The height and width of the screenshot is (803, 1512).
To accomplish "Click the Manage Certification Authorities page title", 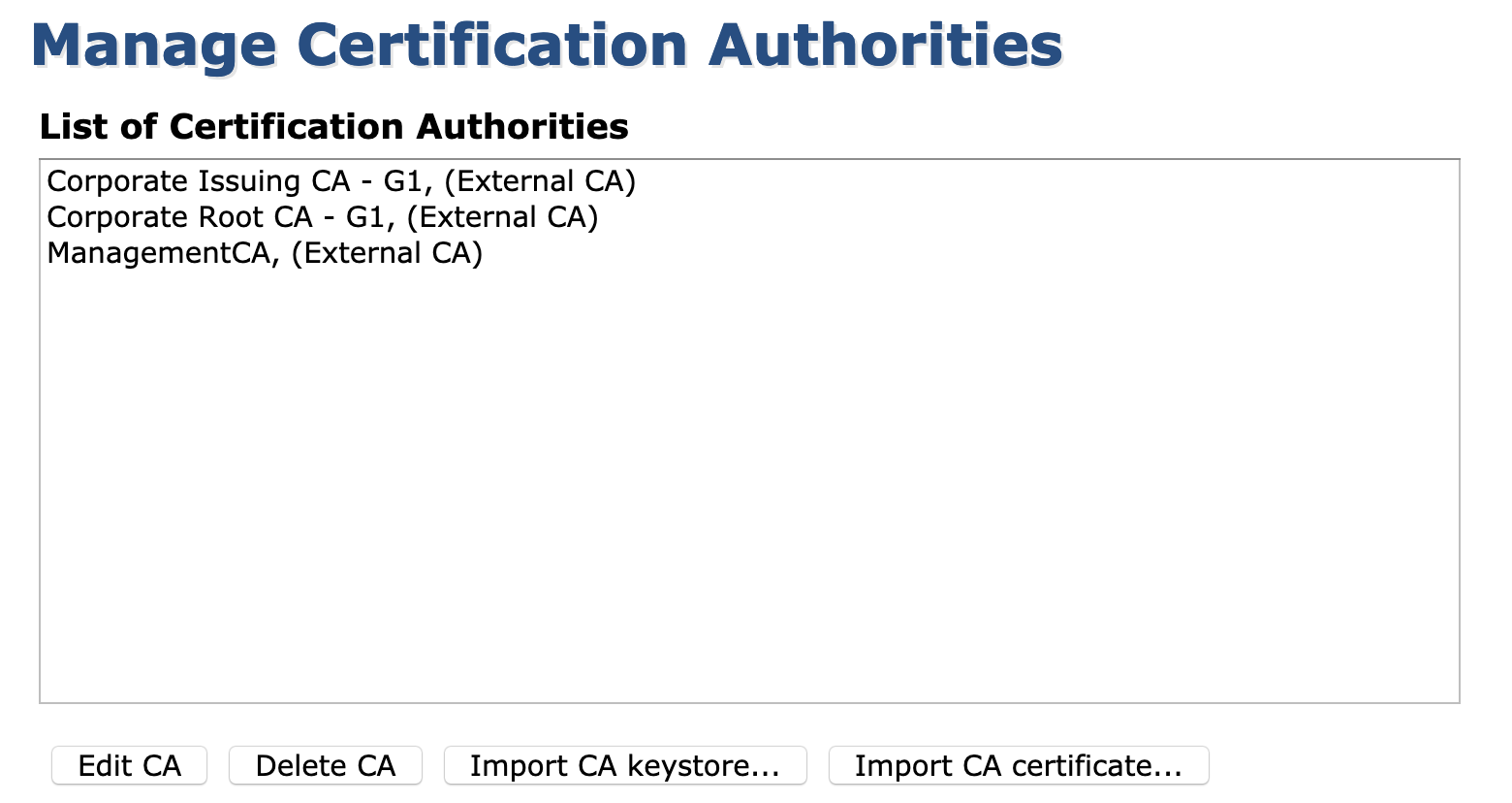I will coord(547,46).
